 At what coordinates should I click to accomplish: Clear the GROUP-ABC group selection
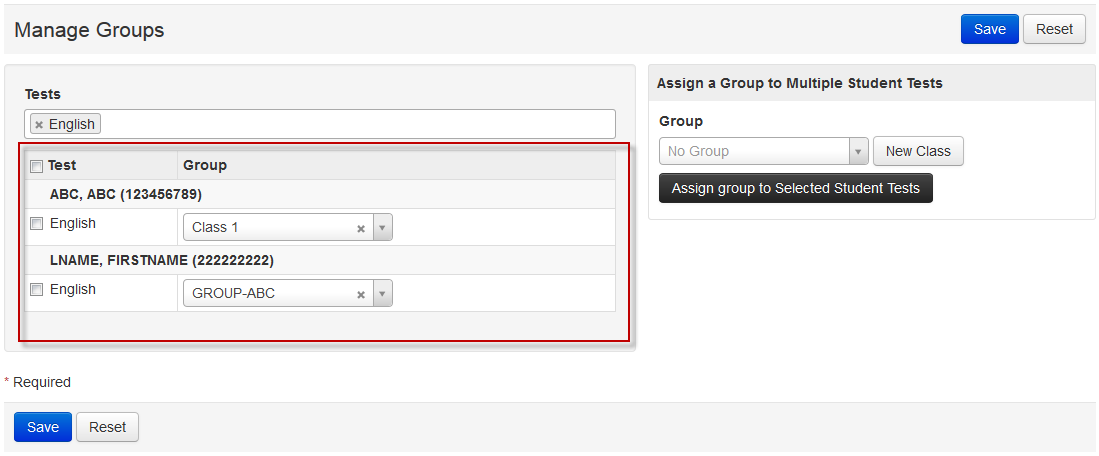click(361, 294)
